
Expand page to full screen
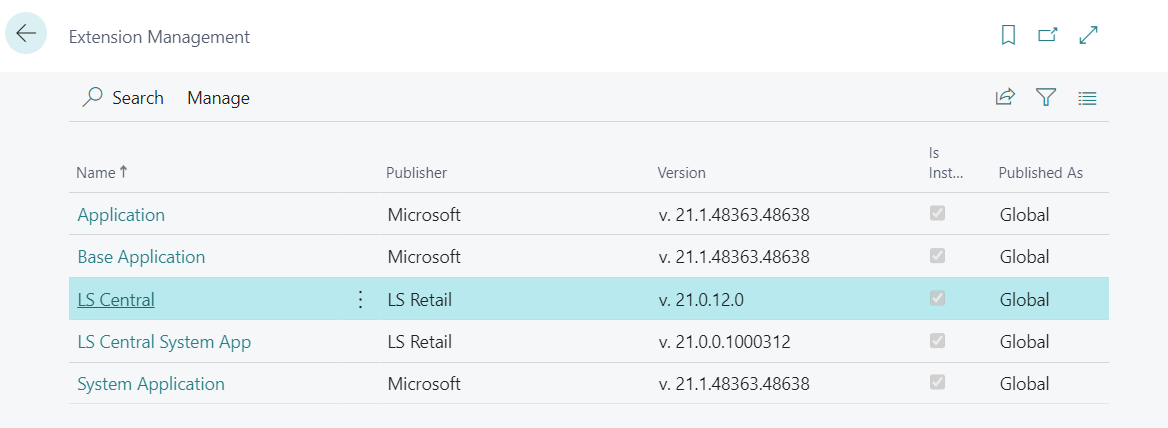[1089, 36]
